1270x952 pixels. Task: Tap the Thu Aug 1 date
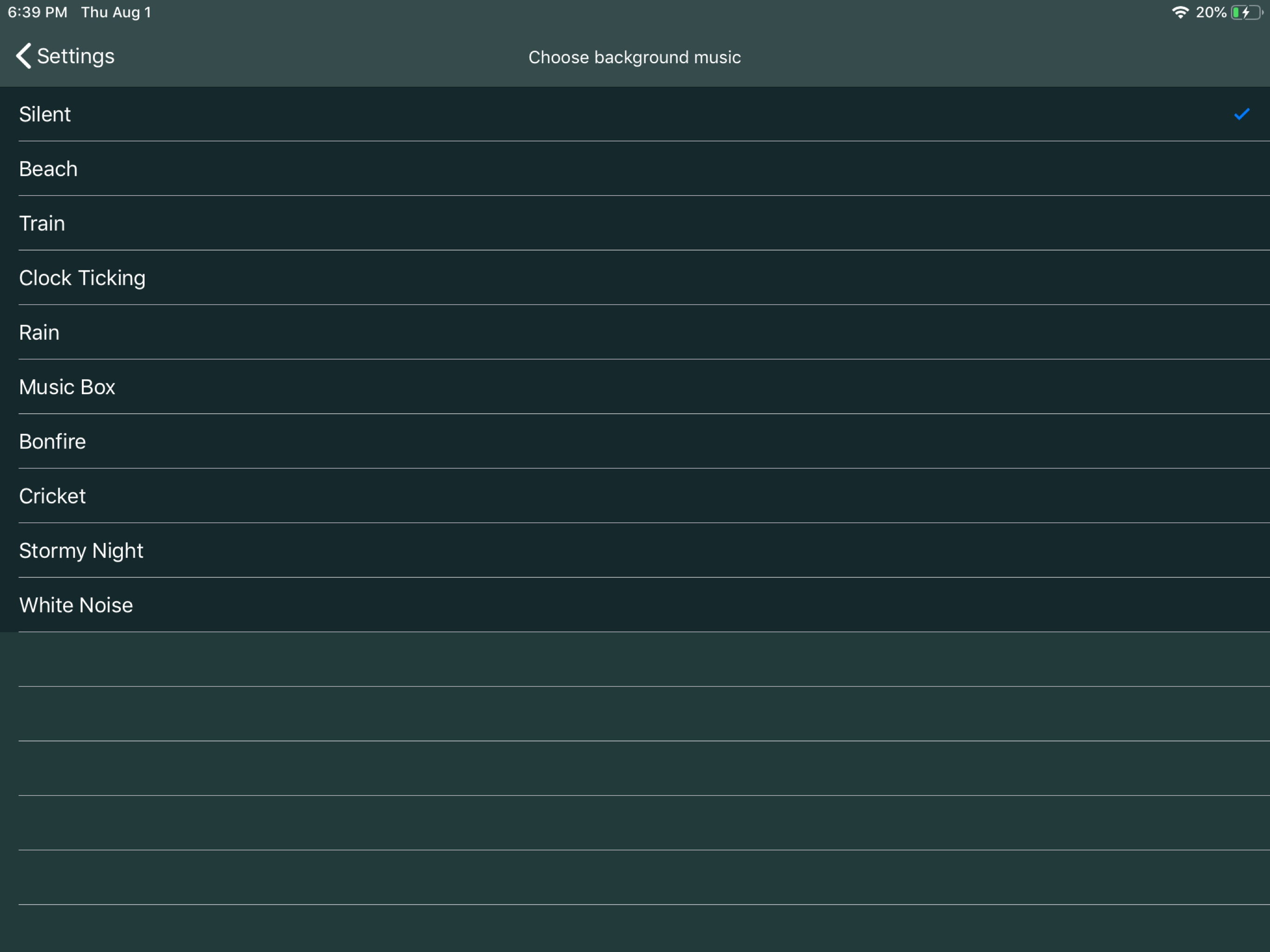coord(116,12)
